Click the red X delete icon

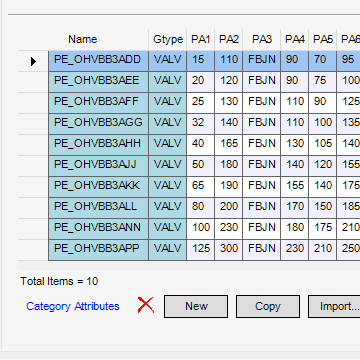coord(146,305)
